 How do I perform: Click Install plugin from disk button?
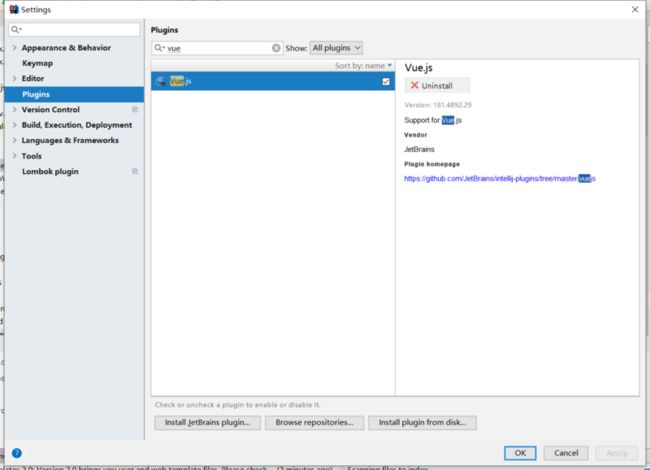tap(422, 423)
